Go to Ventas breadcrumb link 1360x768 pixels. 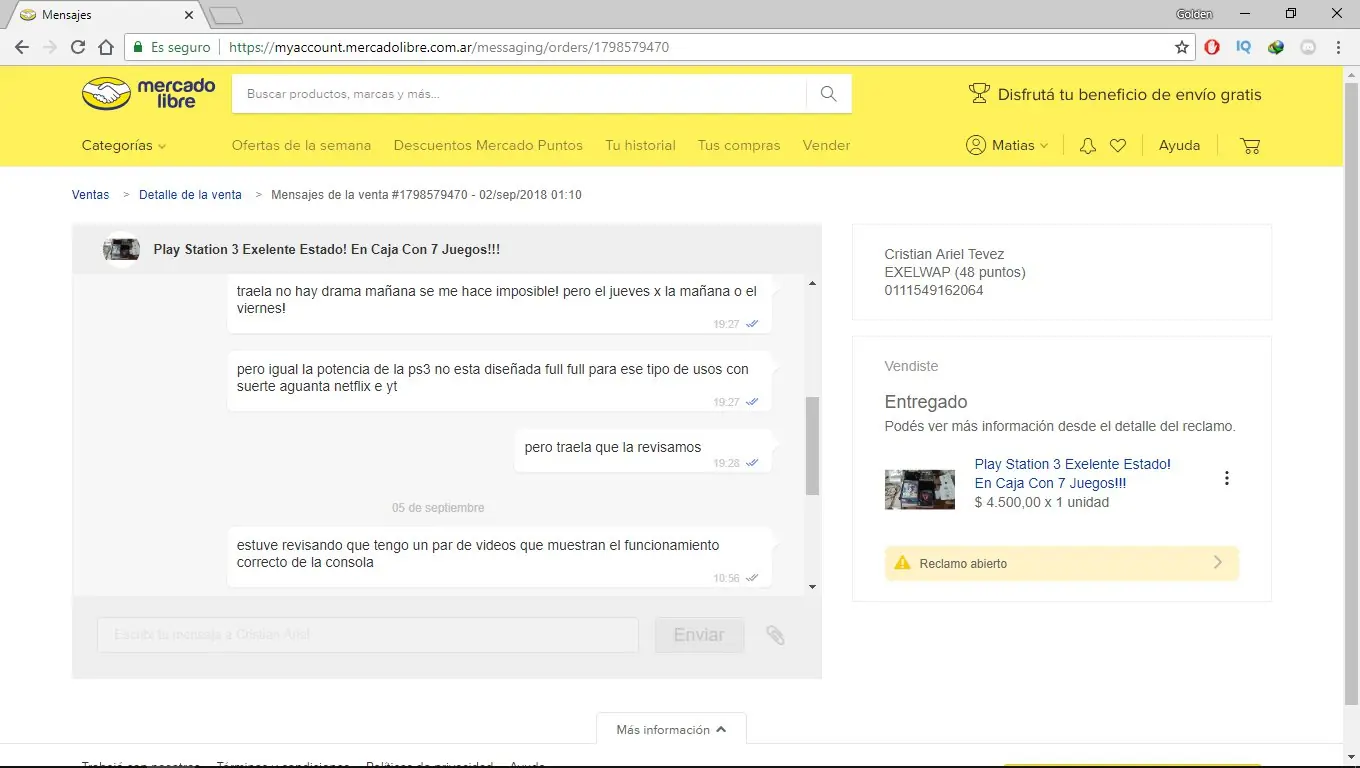point(90,195)
